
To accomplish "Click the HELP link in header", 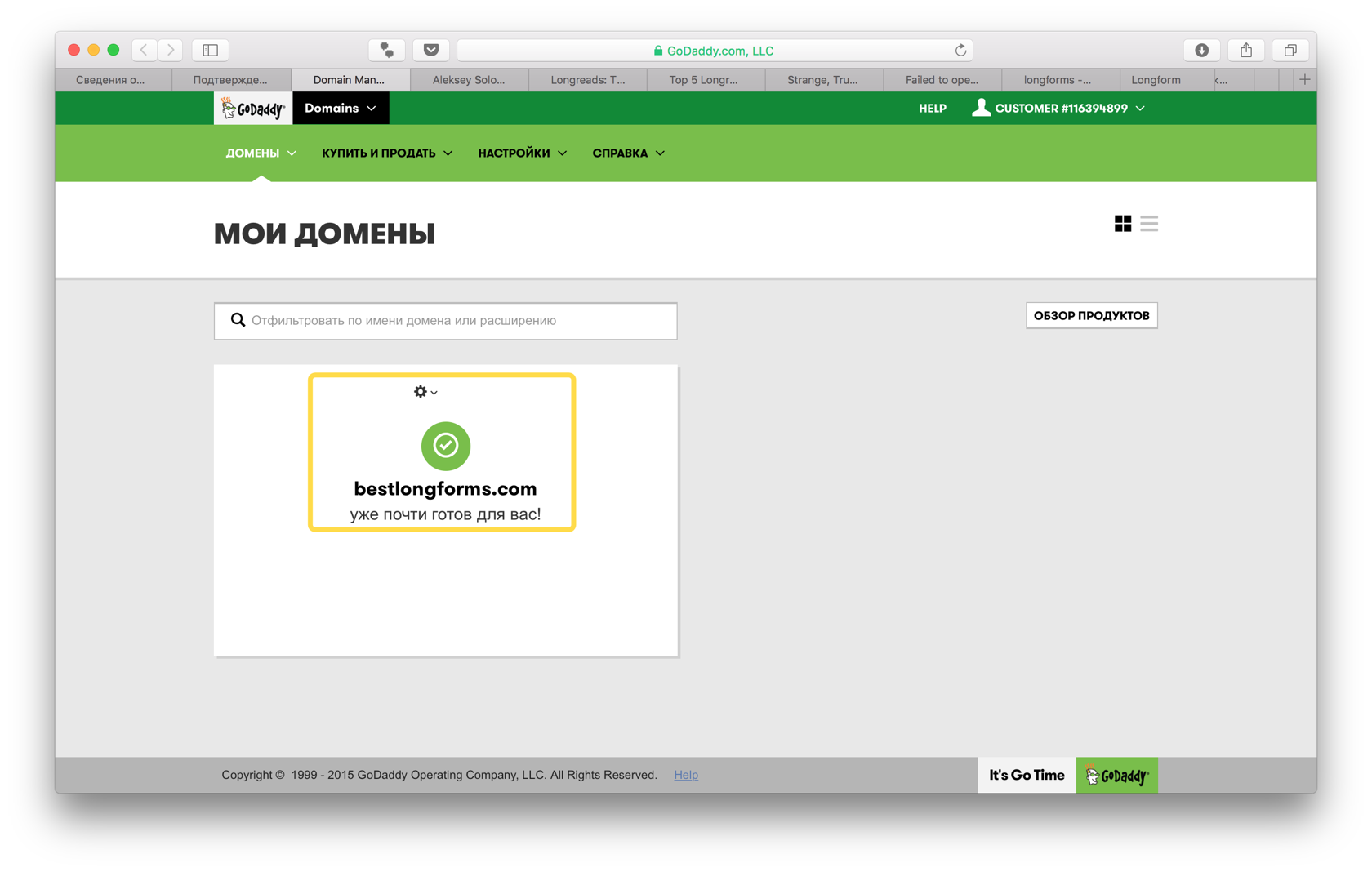I will [x=933, y=108].
